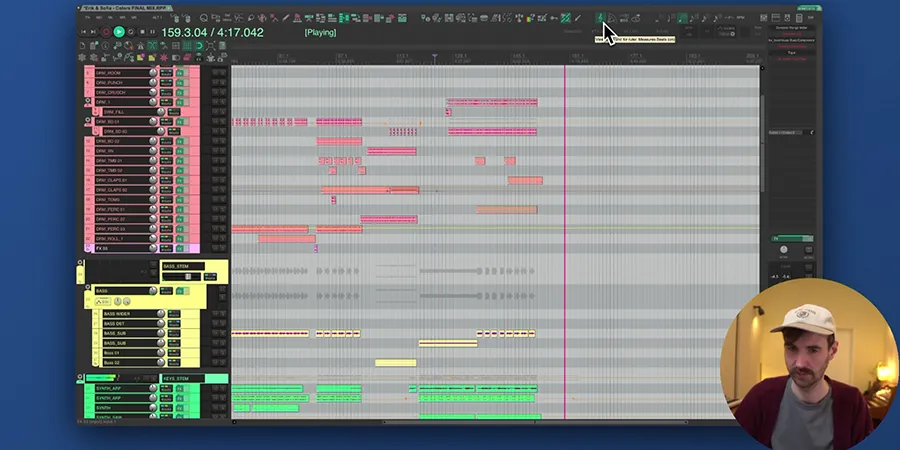The width and height of the screenshot is (900, 450).
Task: Switch to the ML toolbar tab
Action: tap(111, 18)
